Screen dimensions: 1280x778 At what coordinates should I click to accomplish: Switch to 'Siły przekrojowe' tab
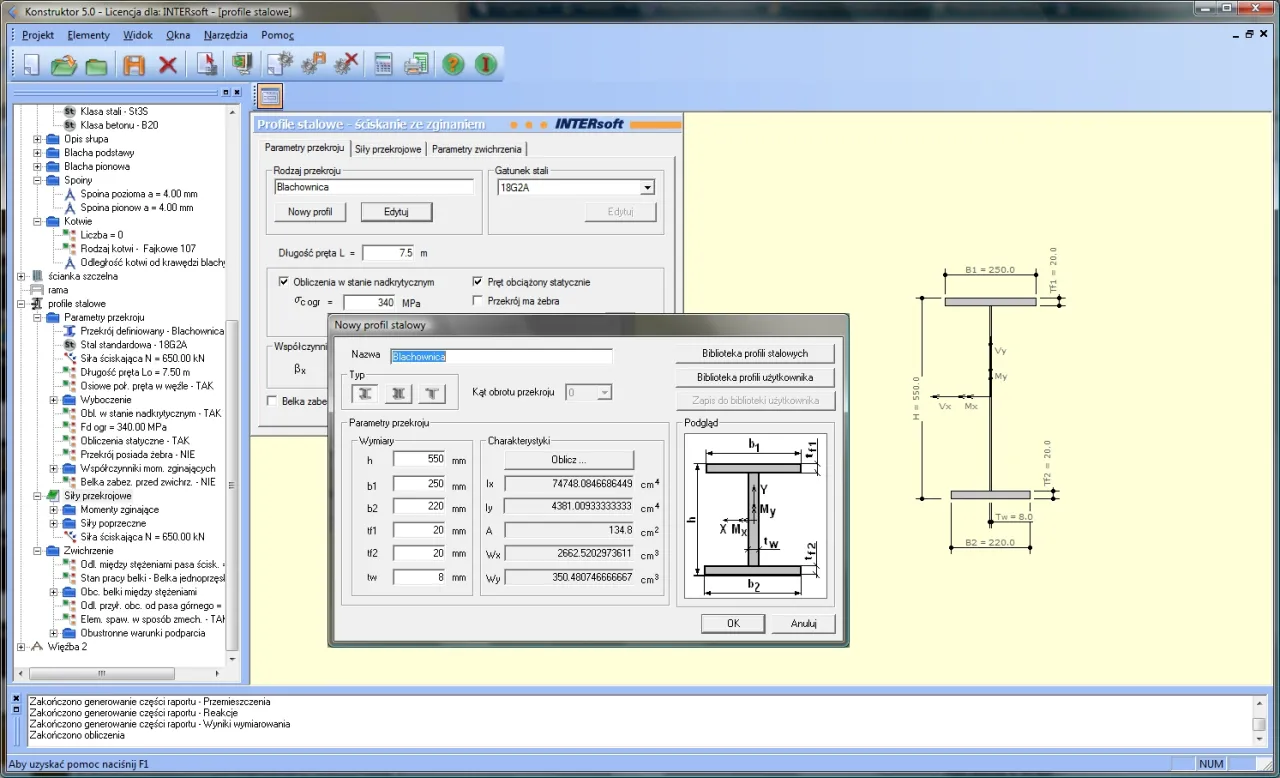388,149
